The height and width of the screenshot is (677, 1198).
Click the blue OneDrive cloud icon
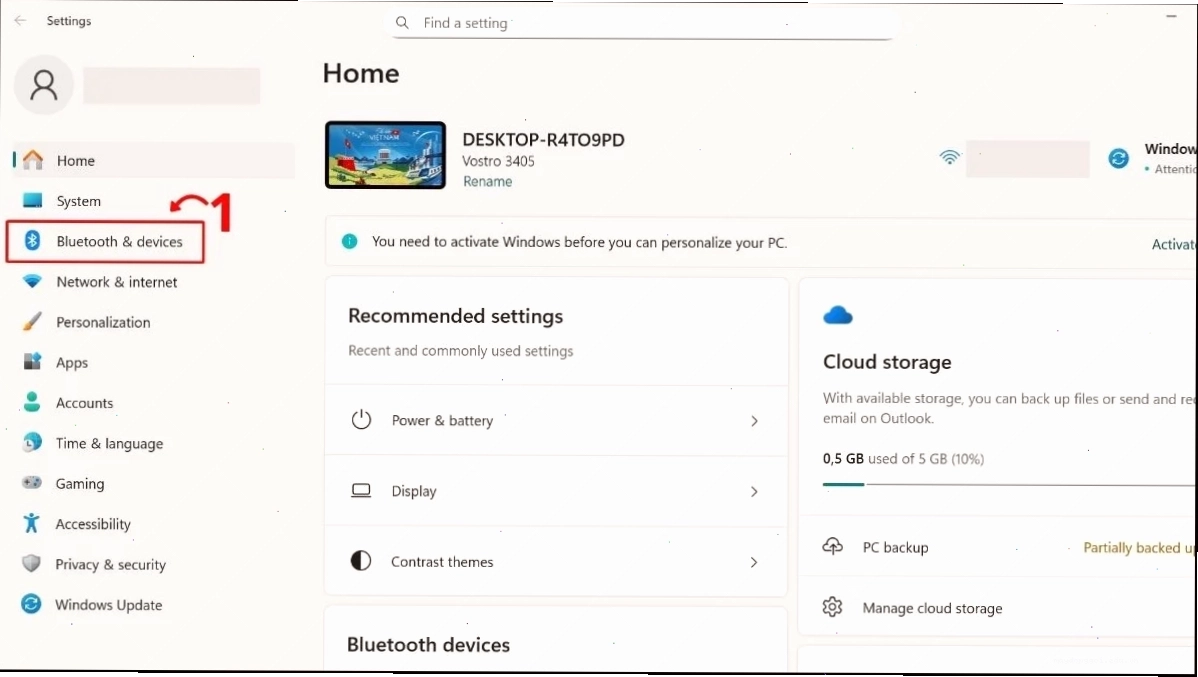pos(838,315)
